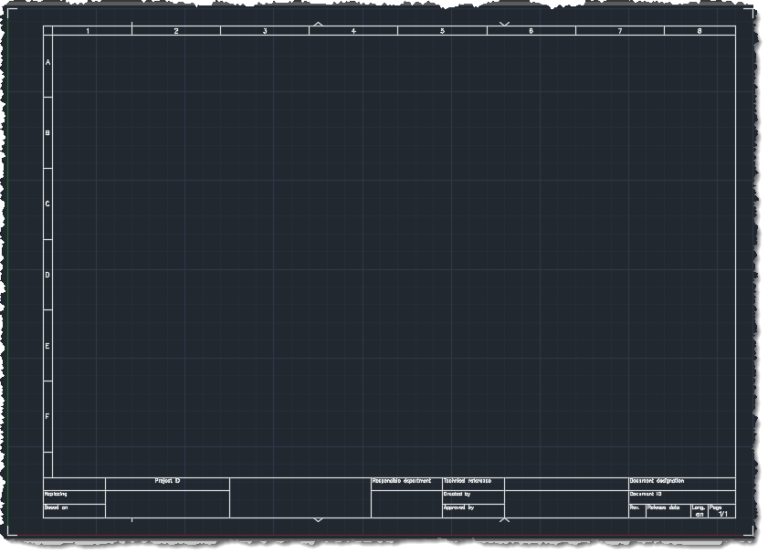Select row zone label "B"
The image size is (768, 554).
pos(48,133)
